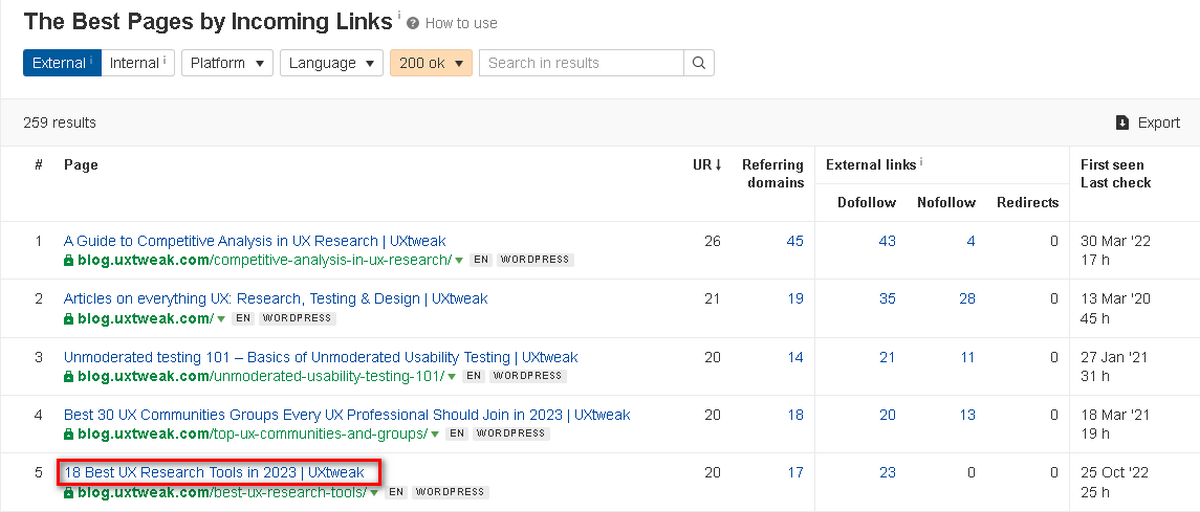Viewport: 1200px width, 512px height.
Task: Click lock icon of best-ux-research-tools URL
Action: point(69,492)
